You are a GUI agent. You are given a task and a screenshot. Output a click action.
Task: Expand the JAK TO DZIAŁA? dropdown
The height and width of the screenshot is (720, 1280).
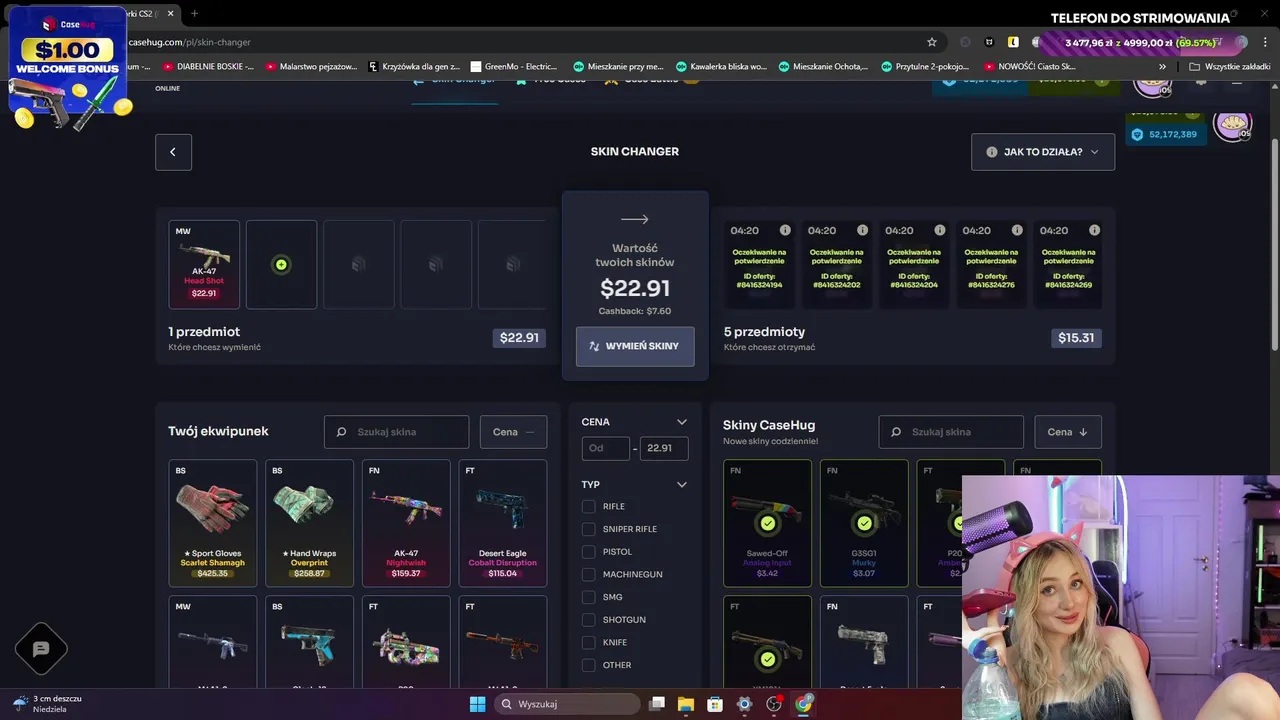1043,152
